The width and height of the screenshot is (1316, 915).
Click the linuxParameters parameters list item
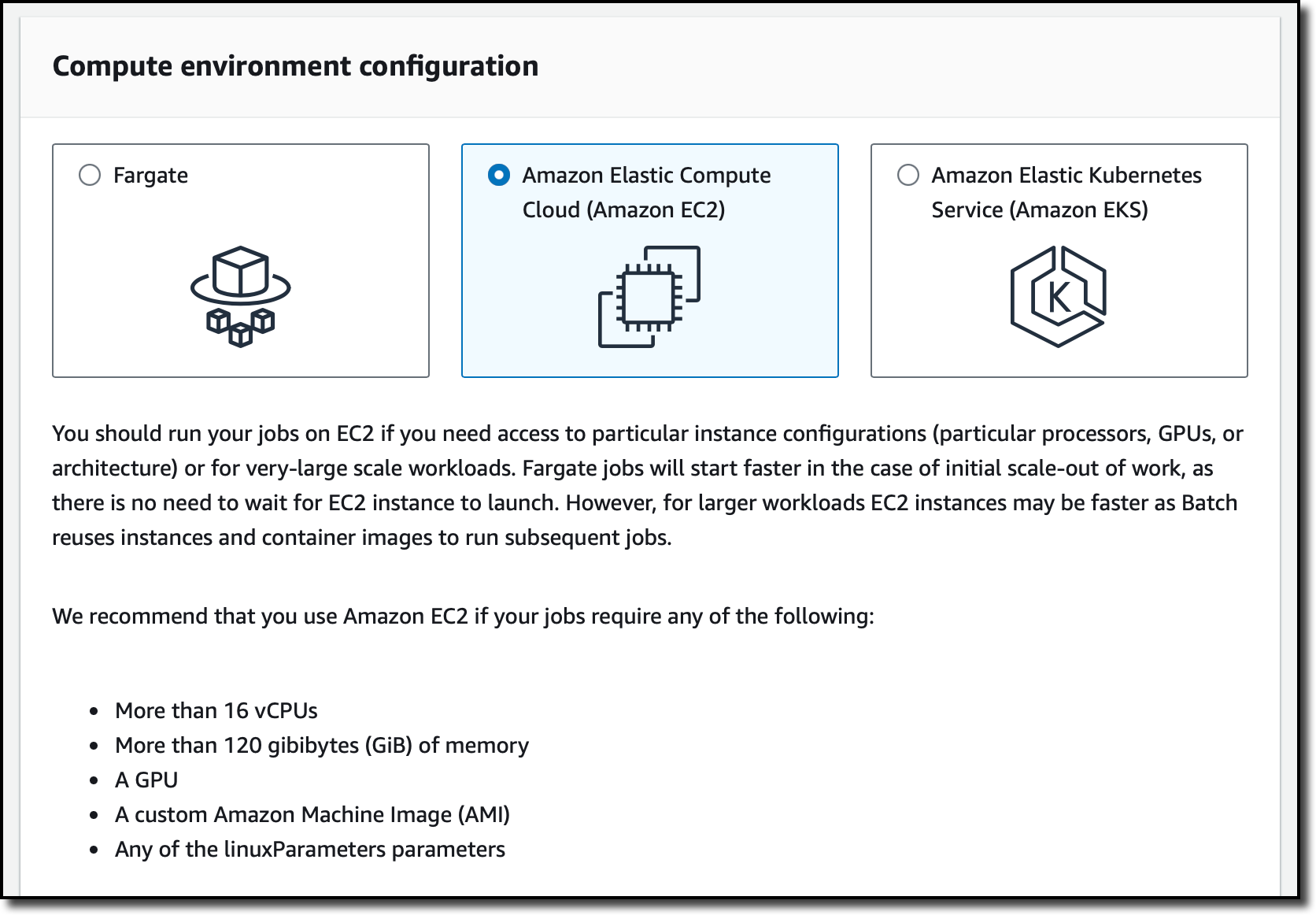coord(310,849)
